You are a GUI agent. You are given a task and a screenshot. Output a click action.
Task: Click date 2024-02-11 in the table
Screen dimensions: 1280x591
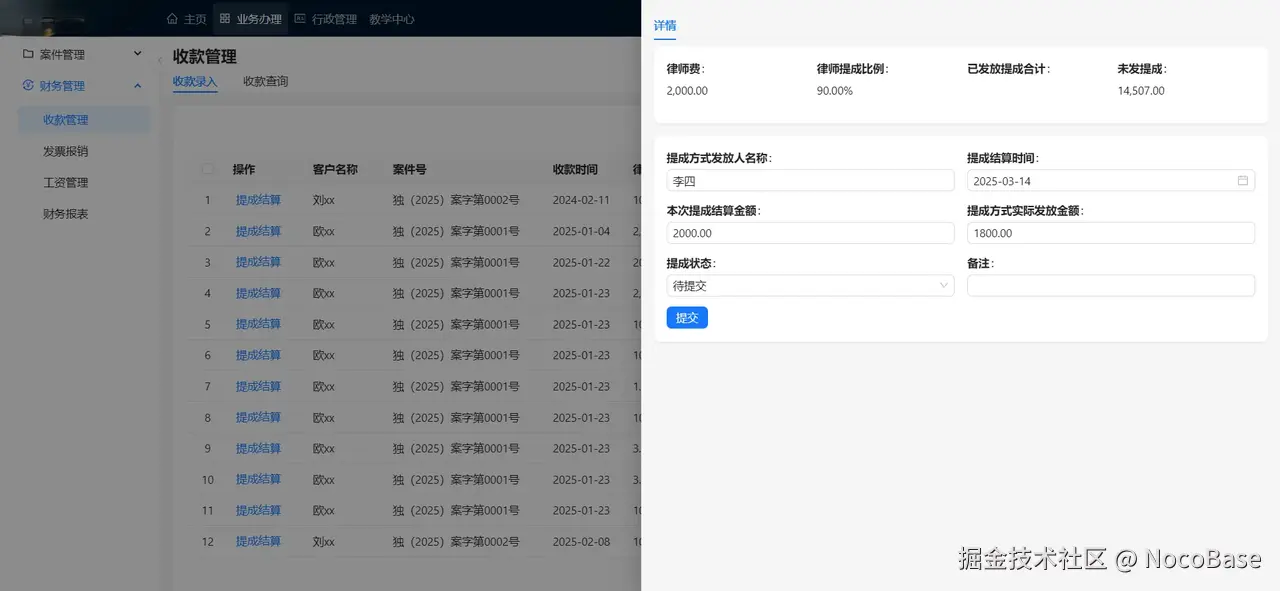point(581,200)
